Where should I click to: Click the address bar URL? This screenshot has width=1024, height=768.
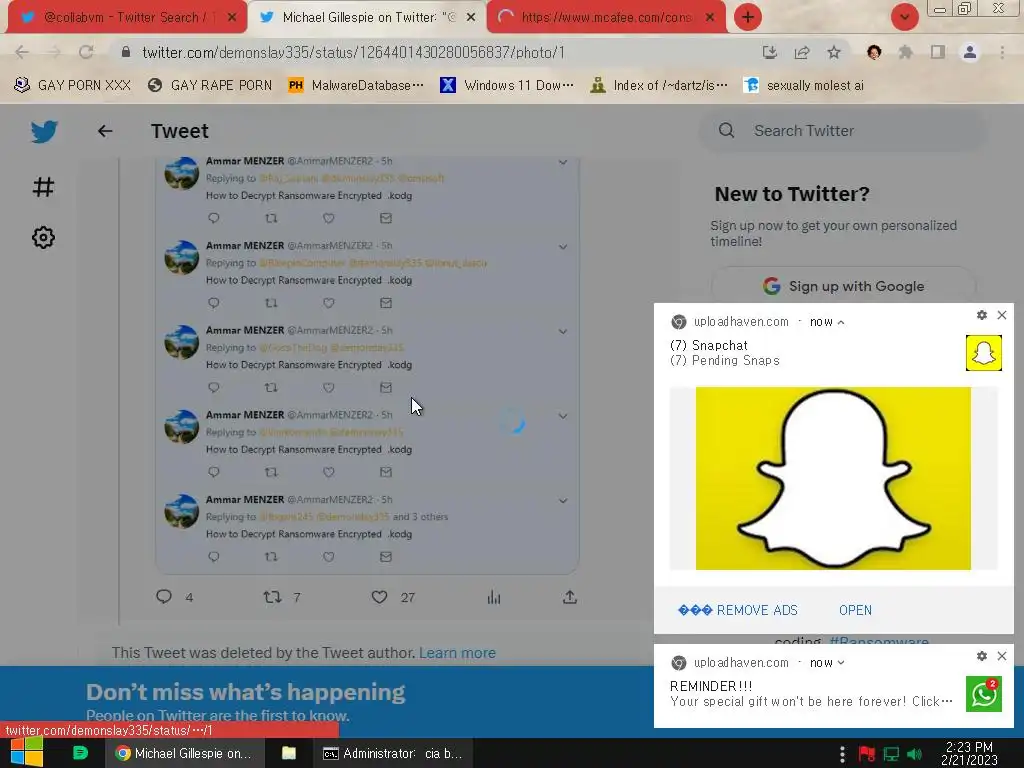click(353, 52)
